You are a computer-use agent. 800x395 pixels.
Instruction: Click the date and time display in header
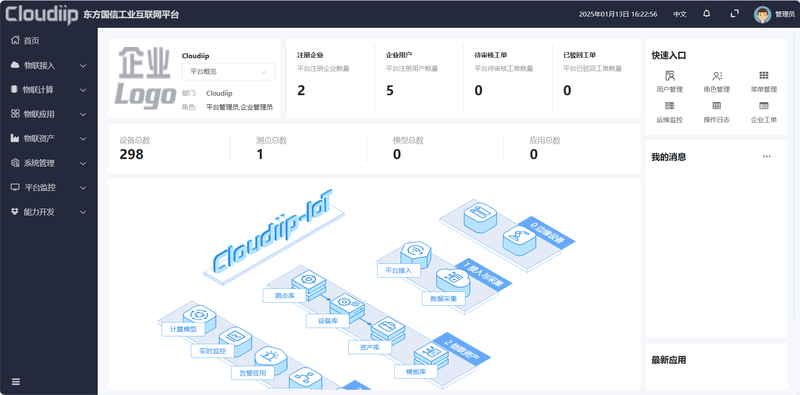point(618,14)
